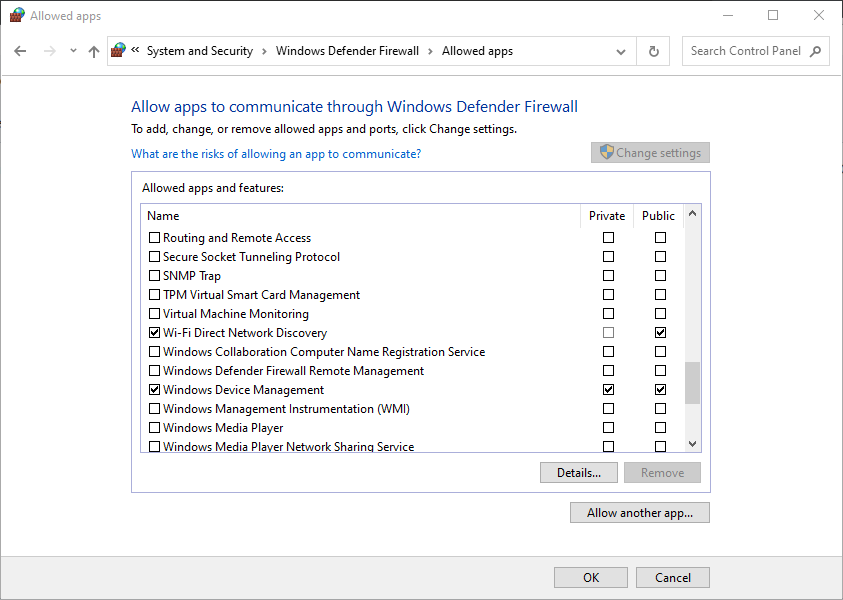
Task: Click the search magnifier icon
Action: 815,51
